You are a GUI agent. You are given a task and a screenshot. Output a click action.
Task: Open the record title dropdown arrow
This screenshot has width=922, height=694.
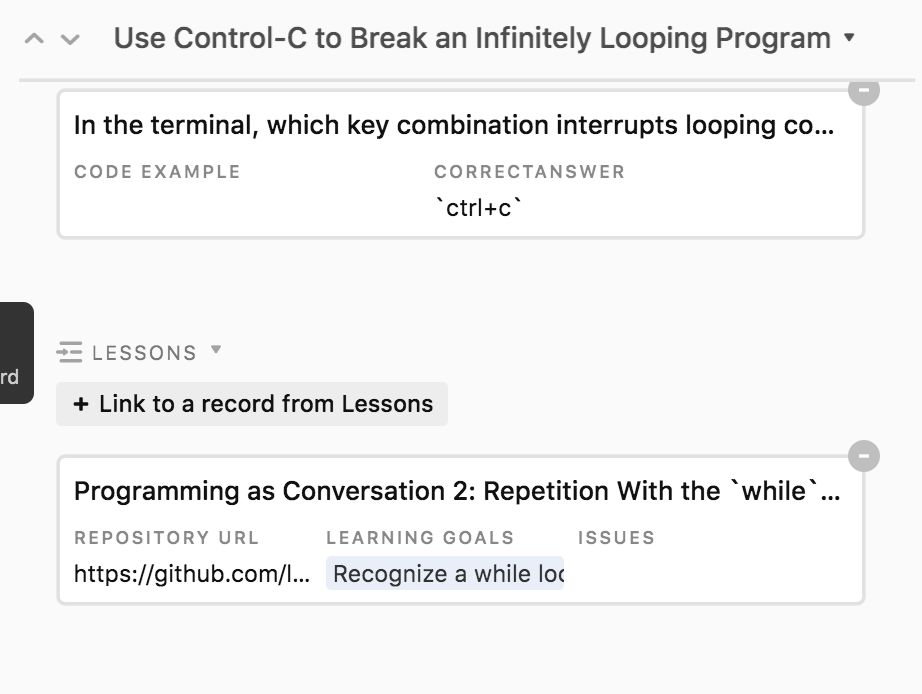(850, 38)
